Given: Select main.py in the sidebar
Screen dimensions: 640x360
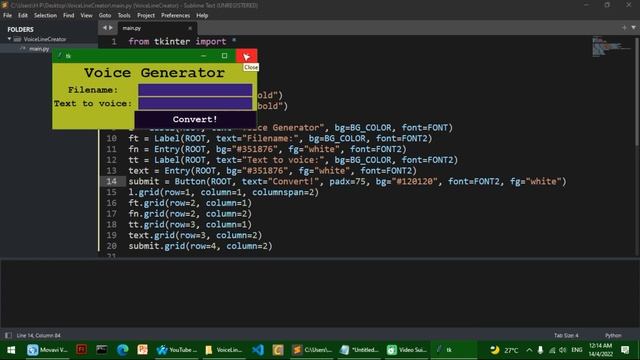Looking at the screenshot, I should tap(39, 49).
